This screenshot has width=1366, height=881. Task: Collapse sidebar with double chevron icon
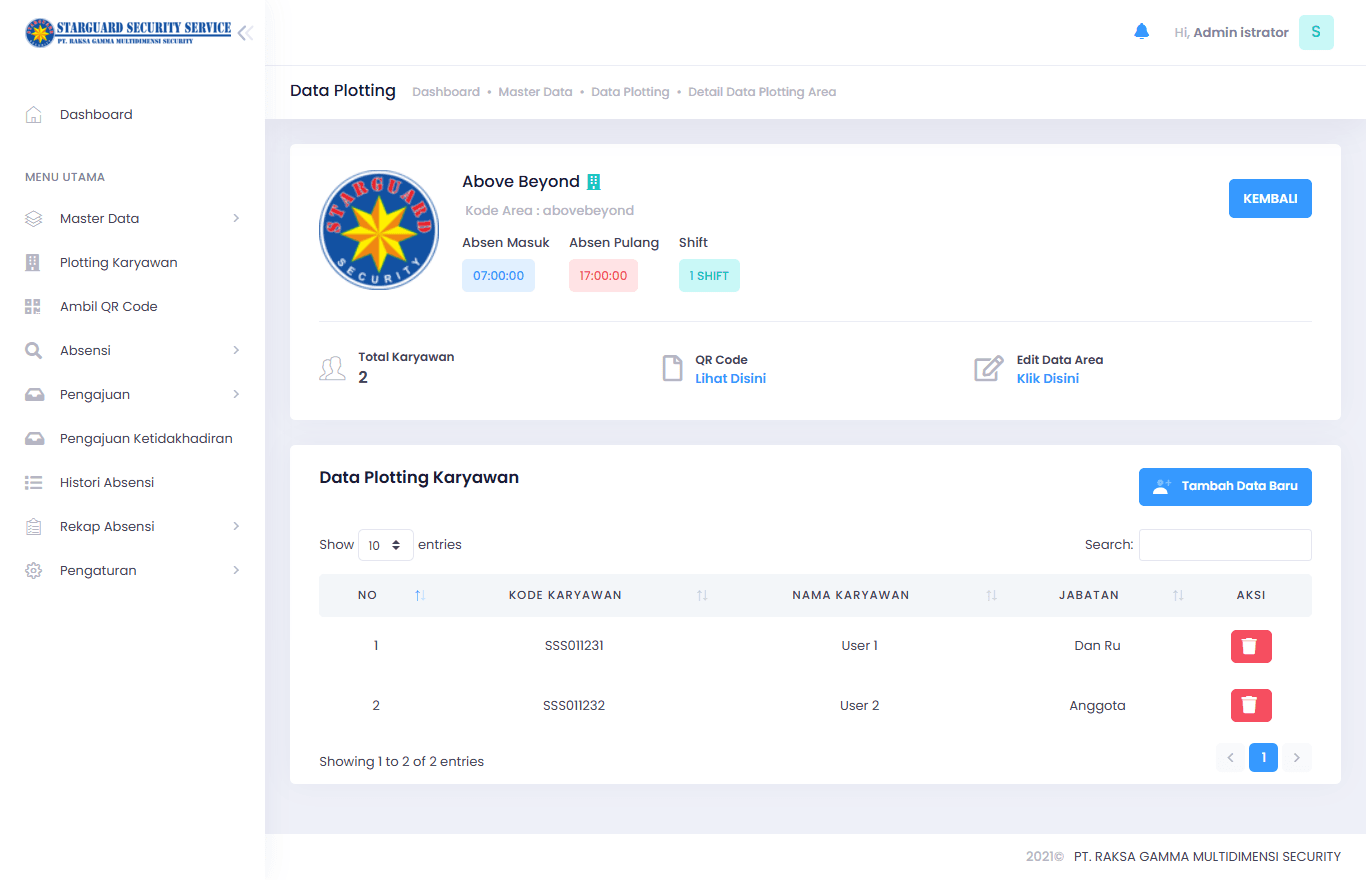(x=245, y=33)
